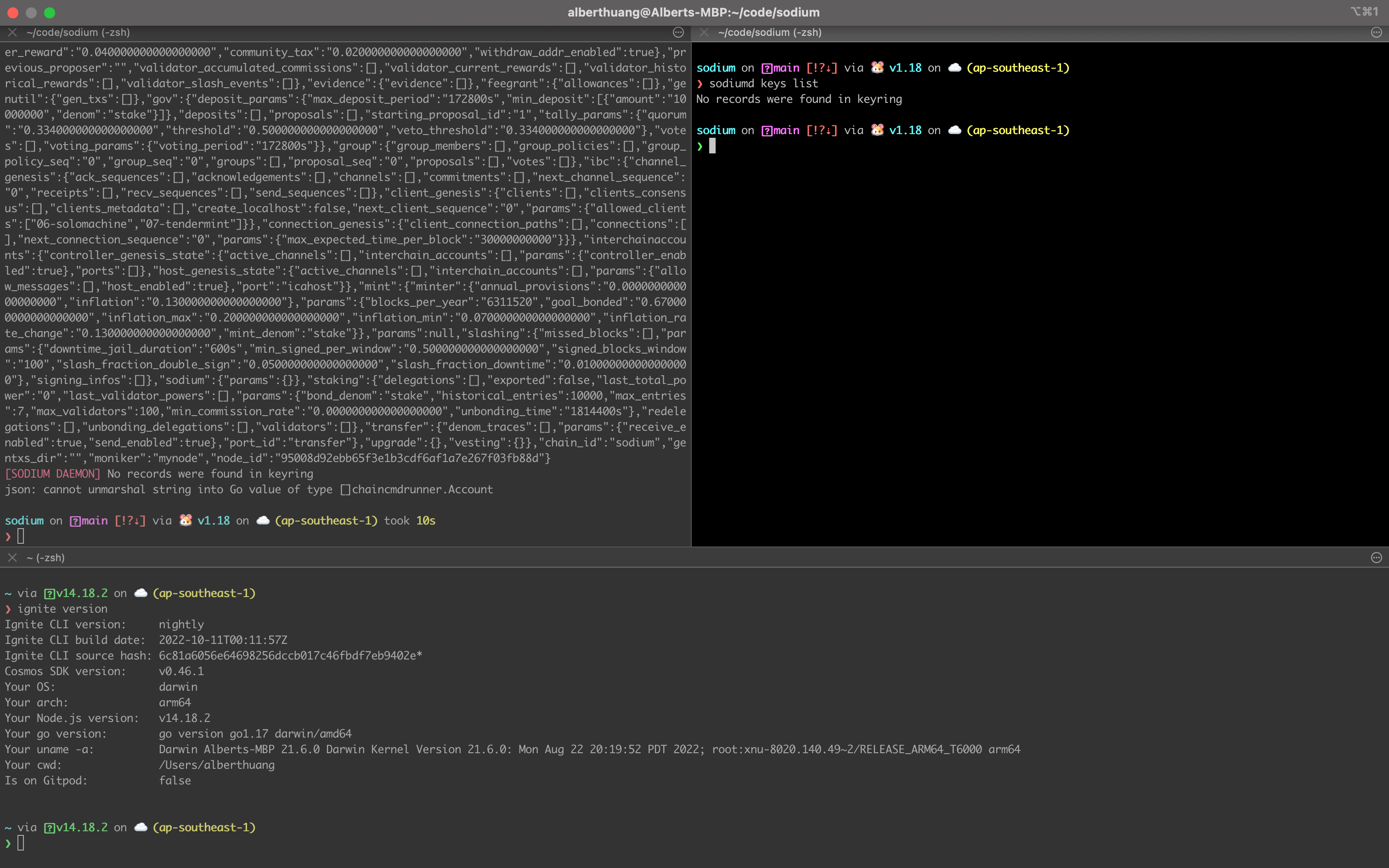Click the "ignite version" command line

click(x=62, y=609)
